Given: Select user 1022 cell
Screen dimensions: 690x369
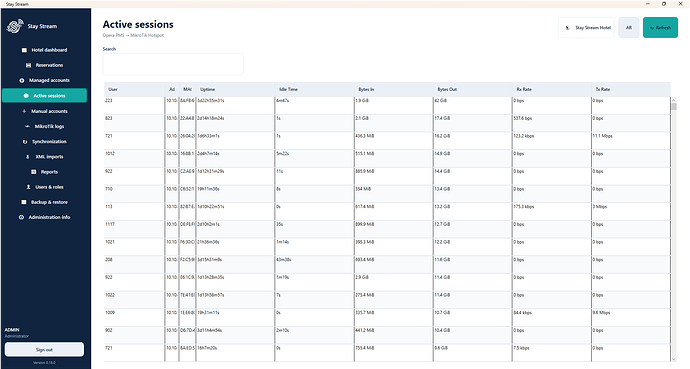Looking at the screenshot, I should point(134,300).
